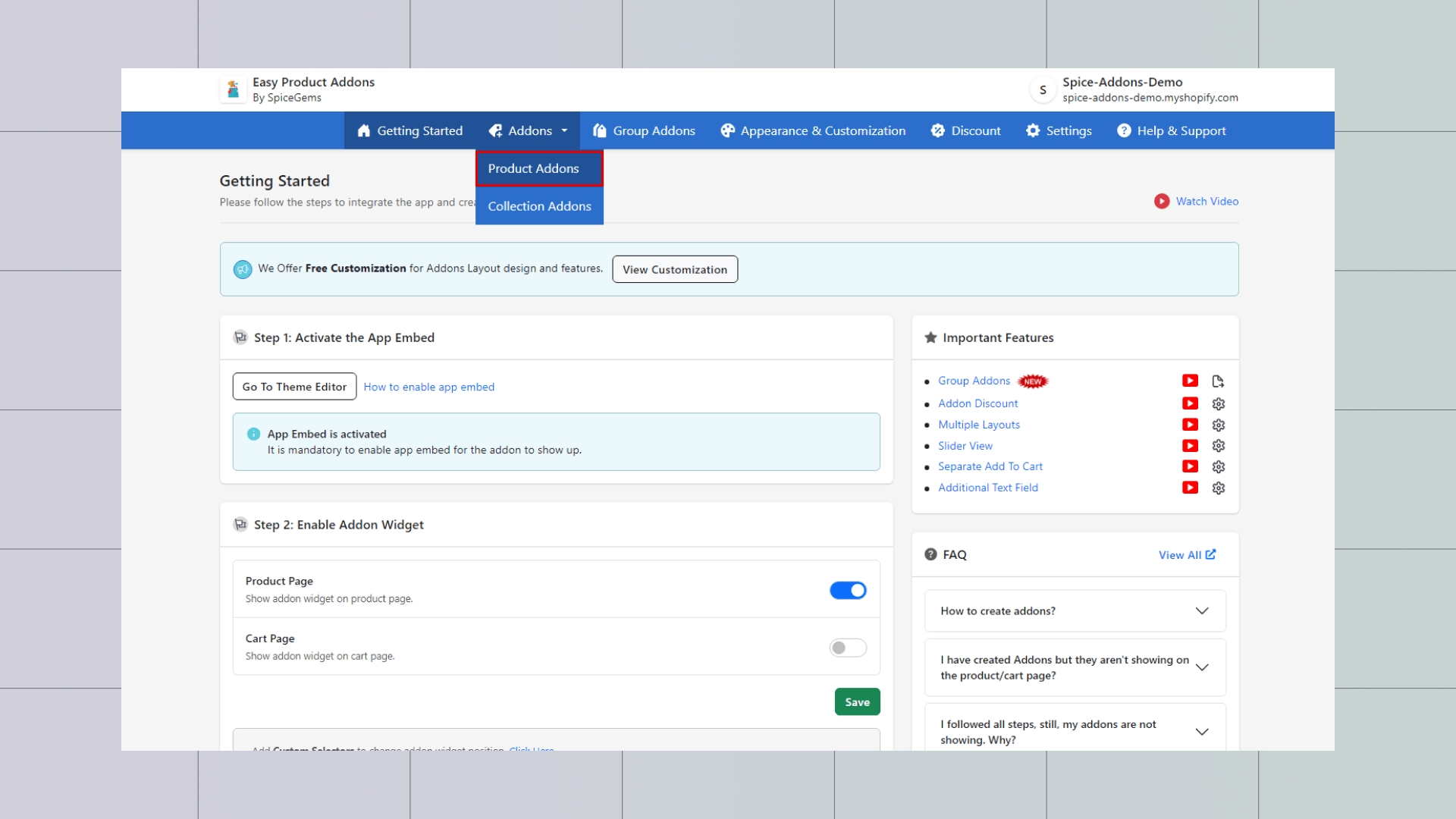The image size is (1456, 819).
Task: Play YouTube video for Slider View
Action: [1190, 446]
